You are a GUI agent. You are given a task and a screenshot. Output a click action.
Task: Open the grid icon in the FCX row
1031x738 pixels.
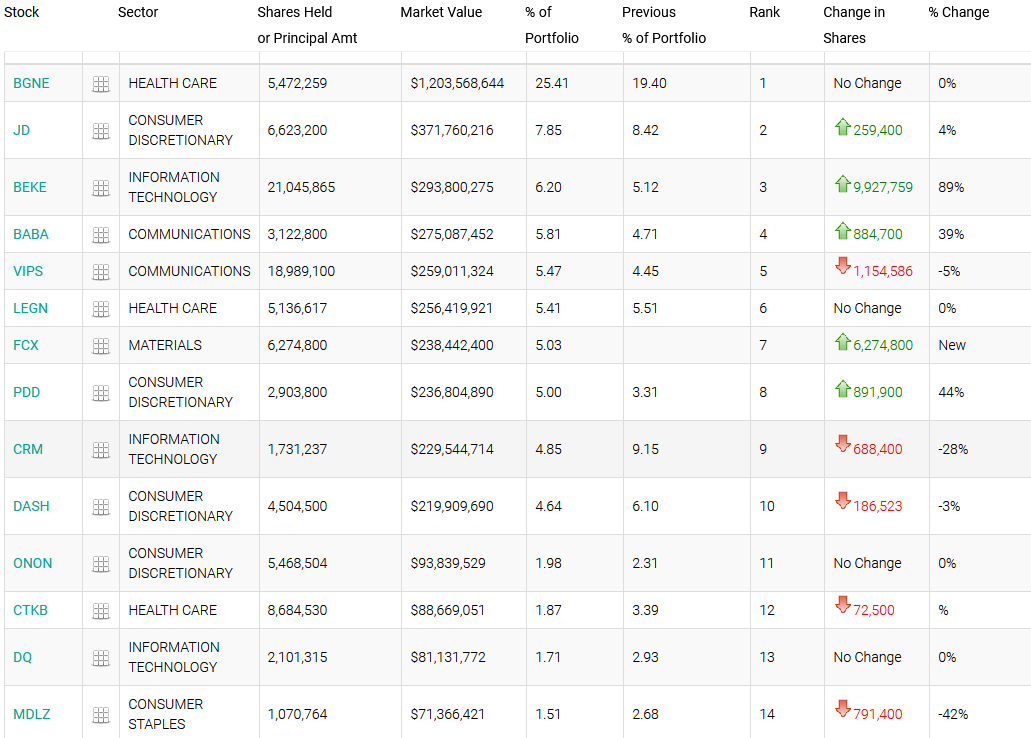101,345
